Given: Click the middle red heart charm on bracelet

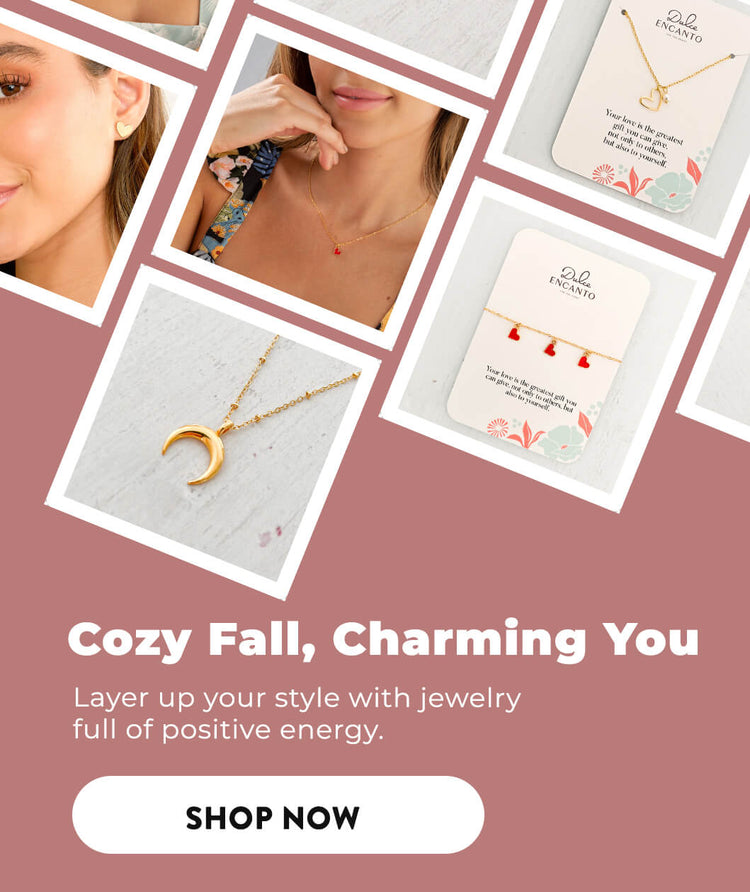Looking at the screenshot, I should 550,348.
